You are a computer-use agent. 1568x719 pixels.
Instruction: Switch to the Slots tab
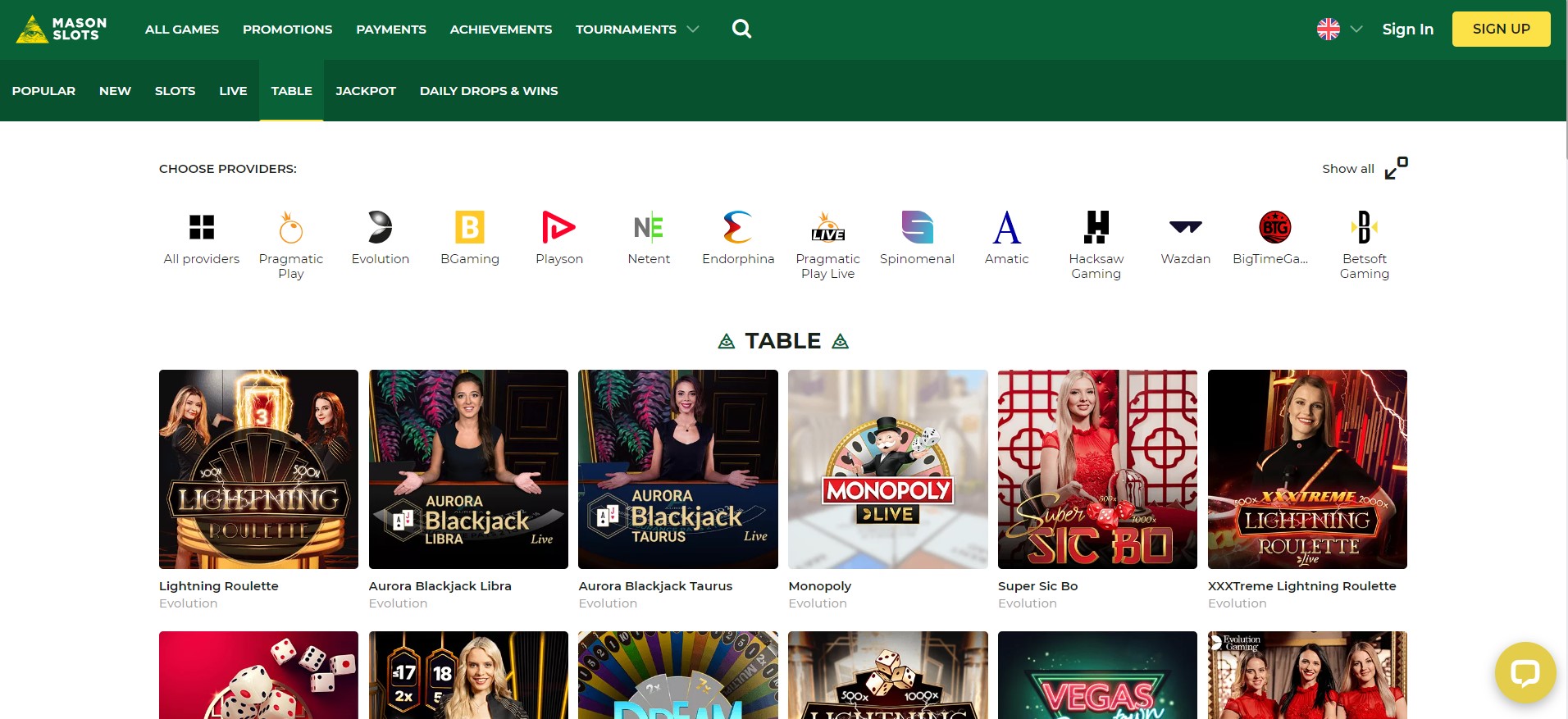pyautogui.click(x=175, y=91)
